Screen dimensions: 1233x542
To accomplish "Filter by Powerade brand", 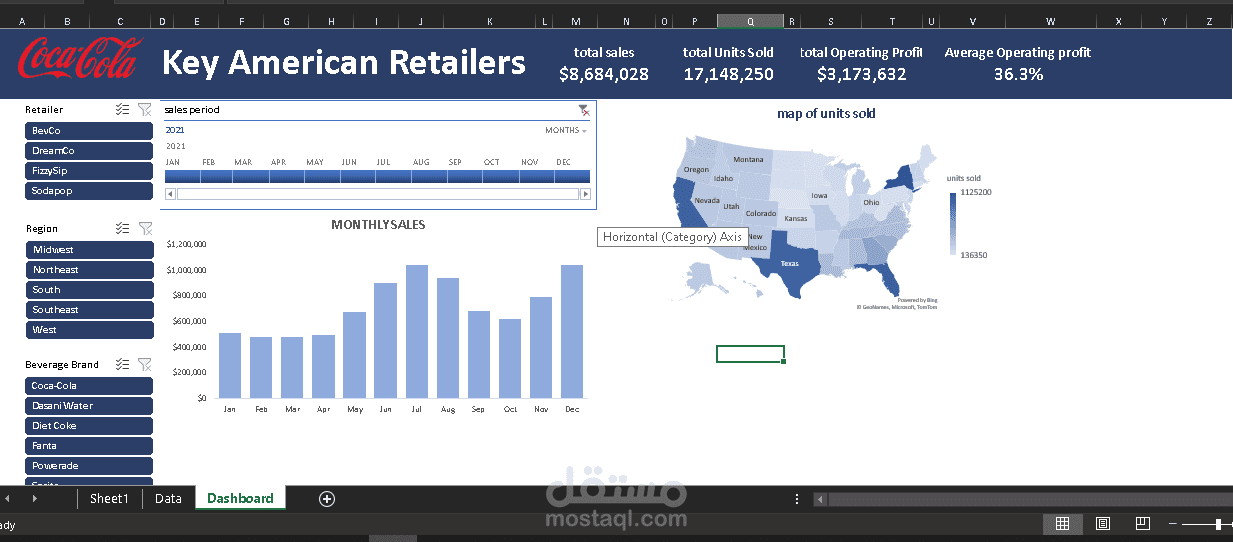I will [89, 466].
